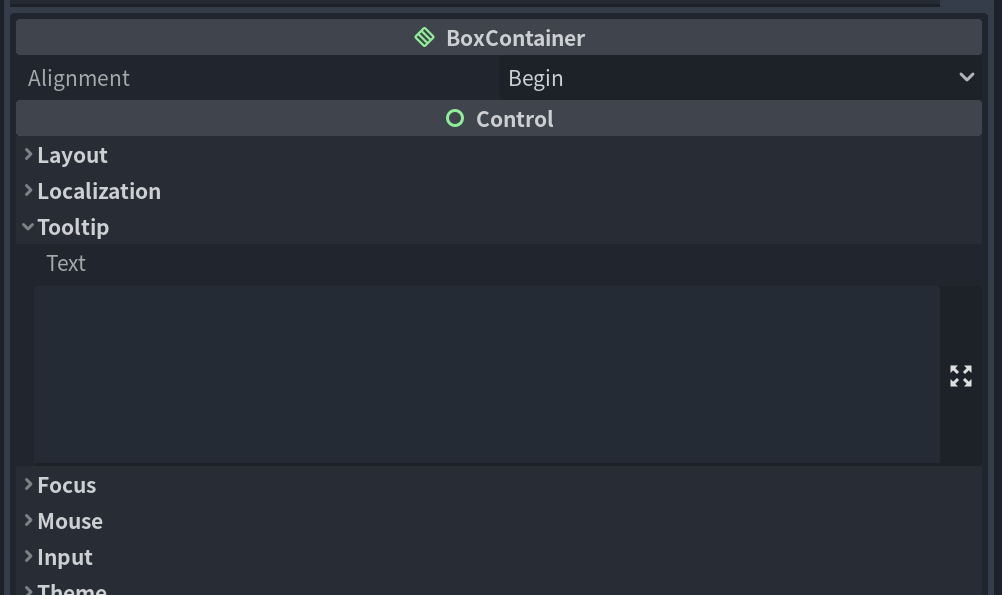Click the Alignment property label
Viewport: 1002px width, 595px height.
point(79,78)
